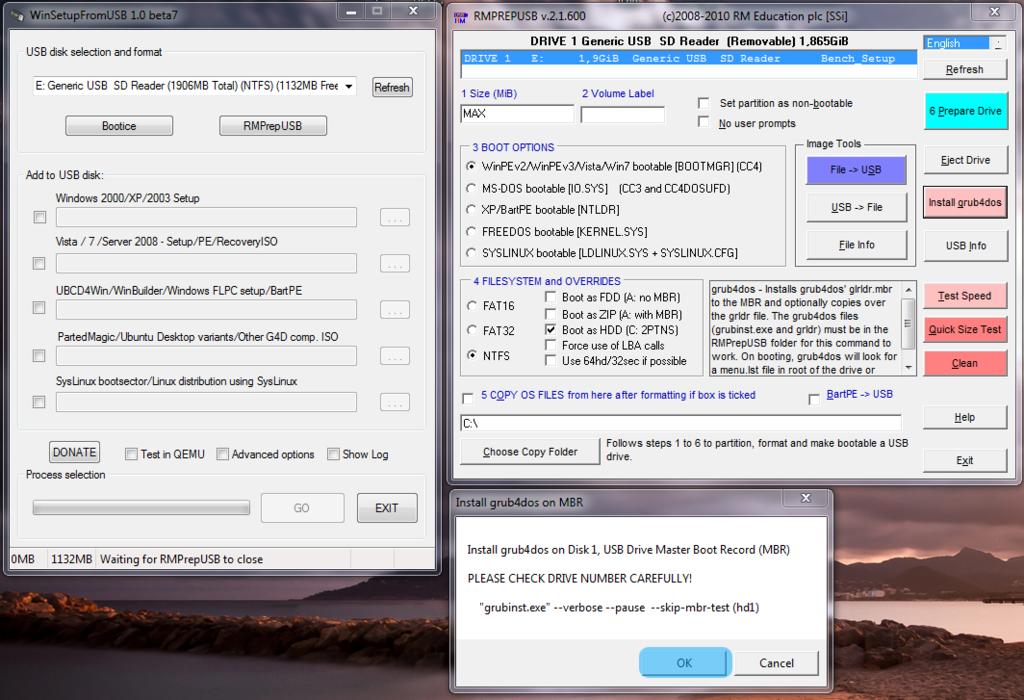Toggle BartPE -> USB checkbox

[x=814, y=398]
